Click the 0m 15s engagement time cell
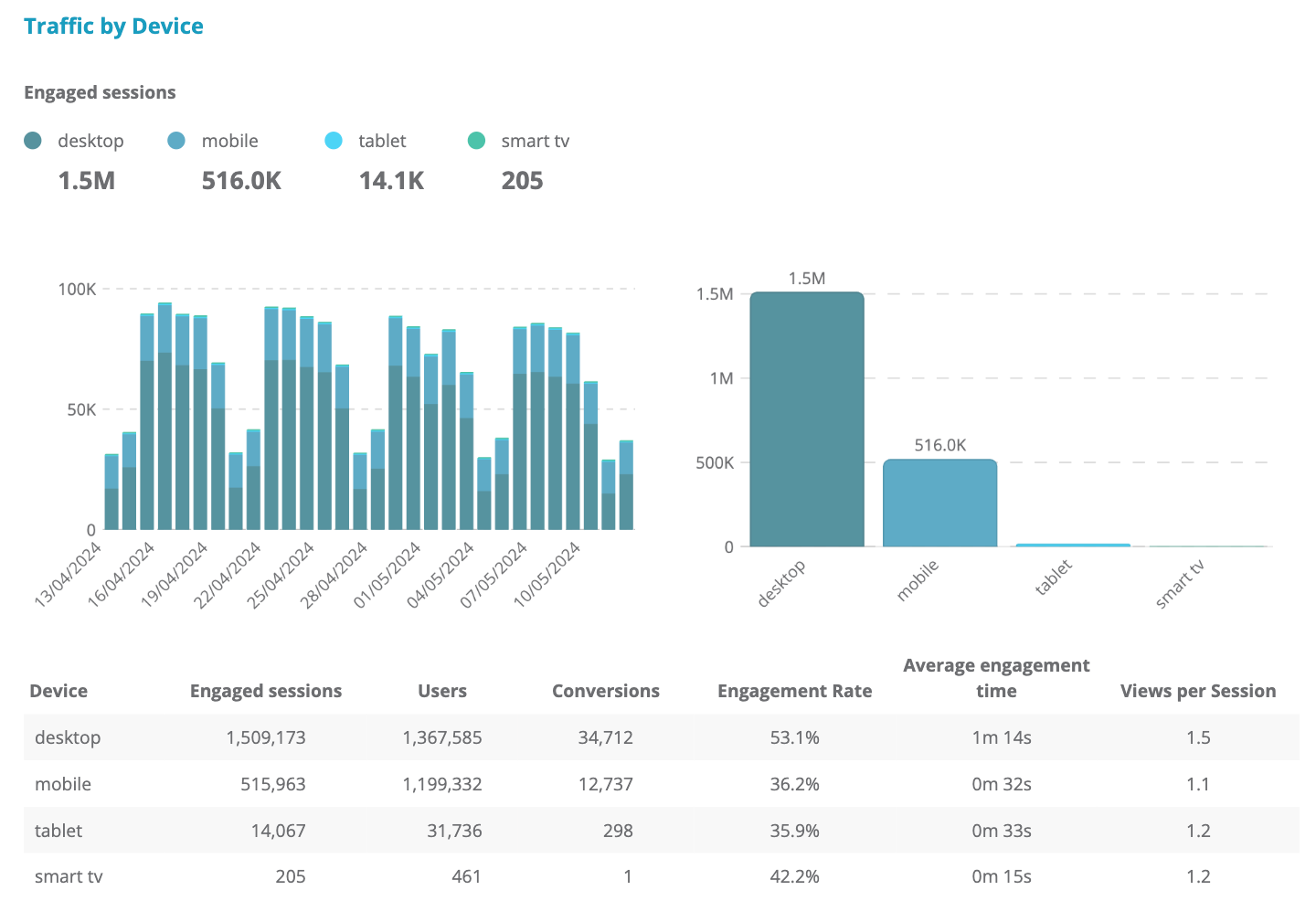 1002,876
